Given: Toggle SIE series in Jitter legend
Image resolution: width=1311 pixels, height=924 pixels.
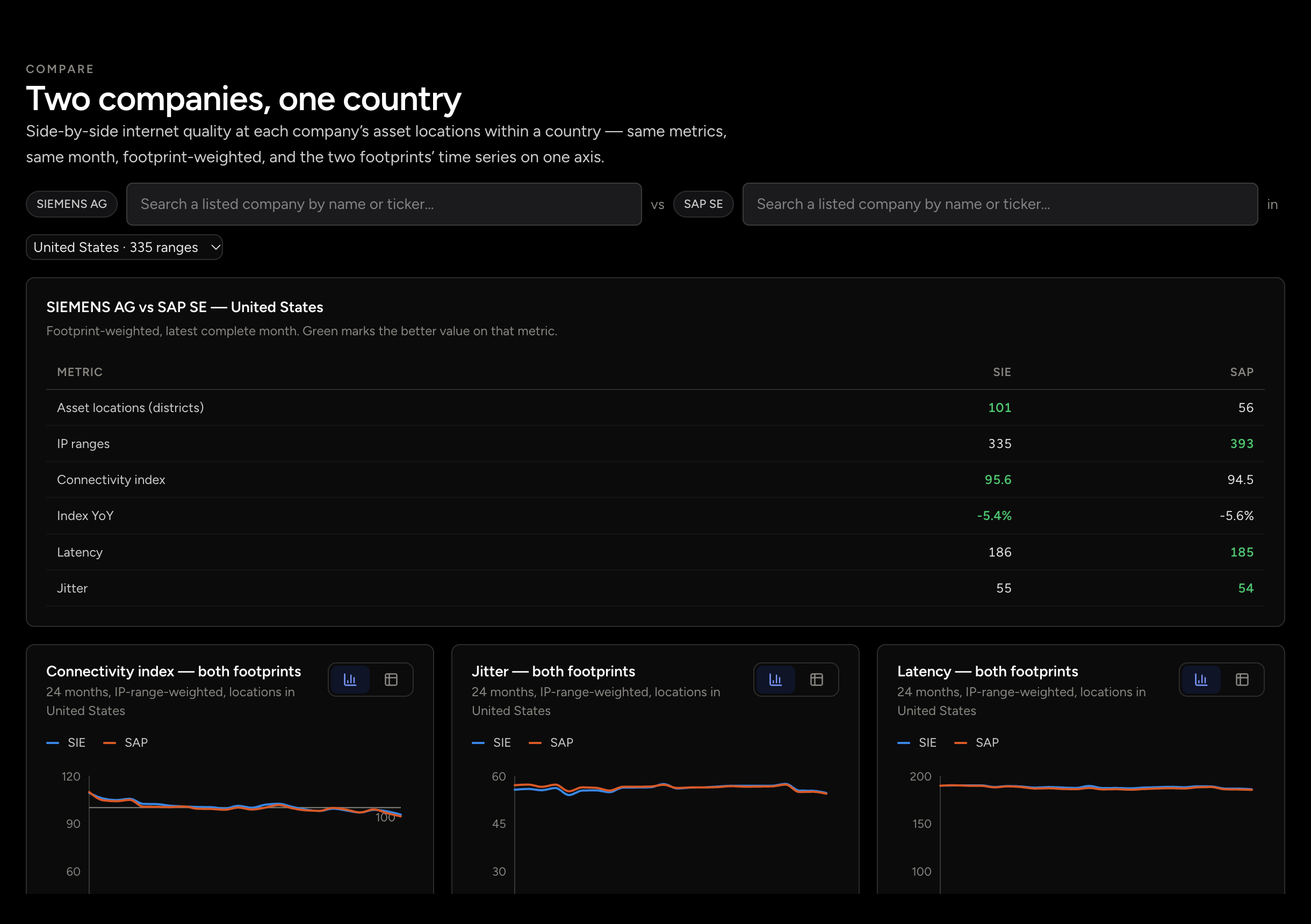Looking at the screenshot, I should coord(492,742).
